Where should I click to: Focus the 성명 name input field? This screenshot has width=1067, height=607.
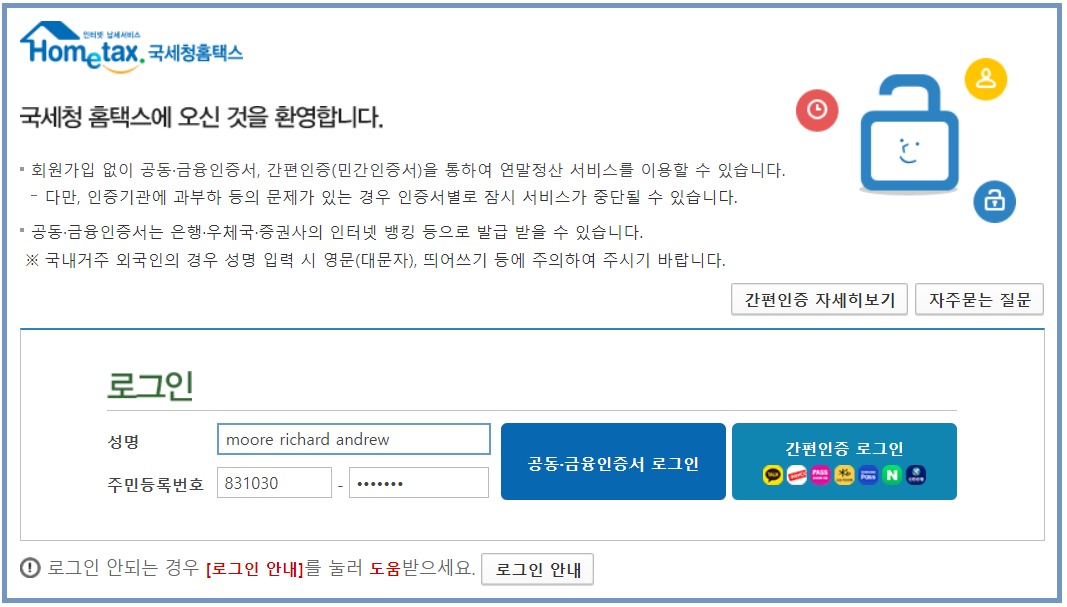354,439
